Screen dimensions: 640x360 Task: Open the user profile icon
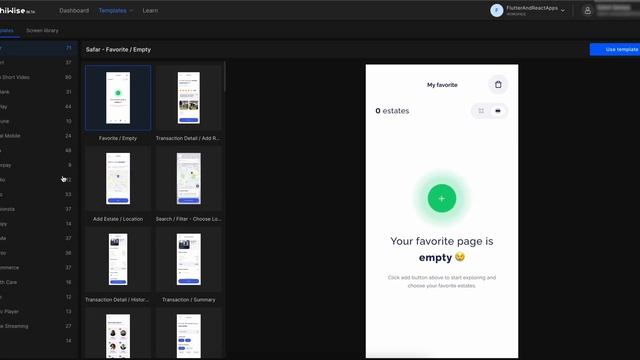coord(587,11)
